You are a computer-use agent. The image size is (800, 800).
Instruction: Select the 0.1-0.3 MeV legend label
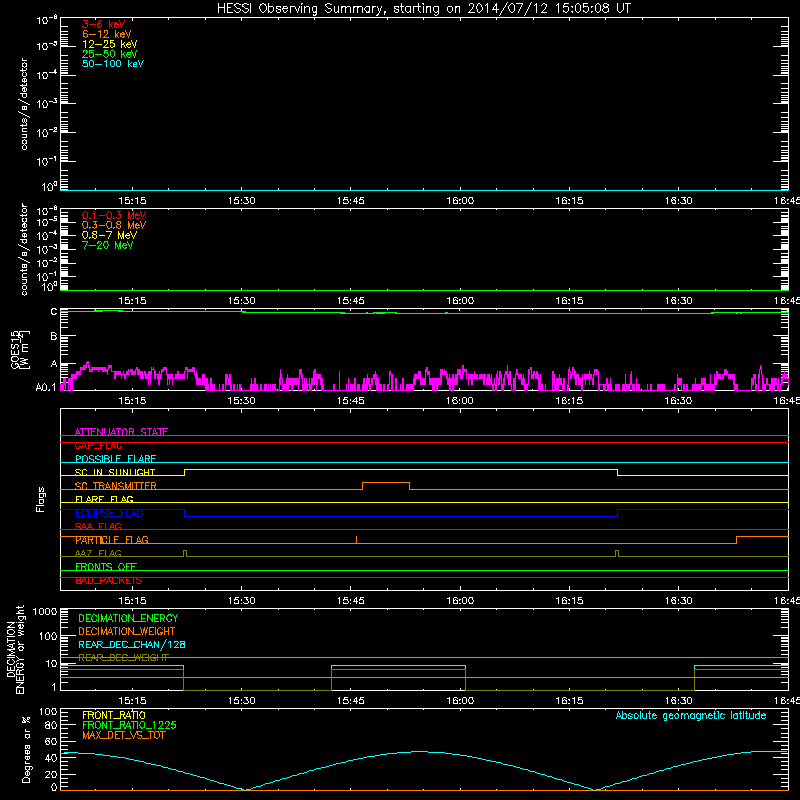[114, 215]
